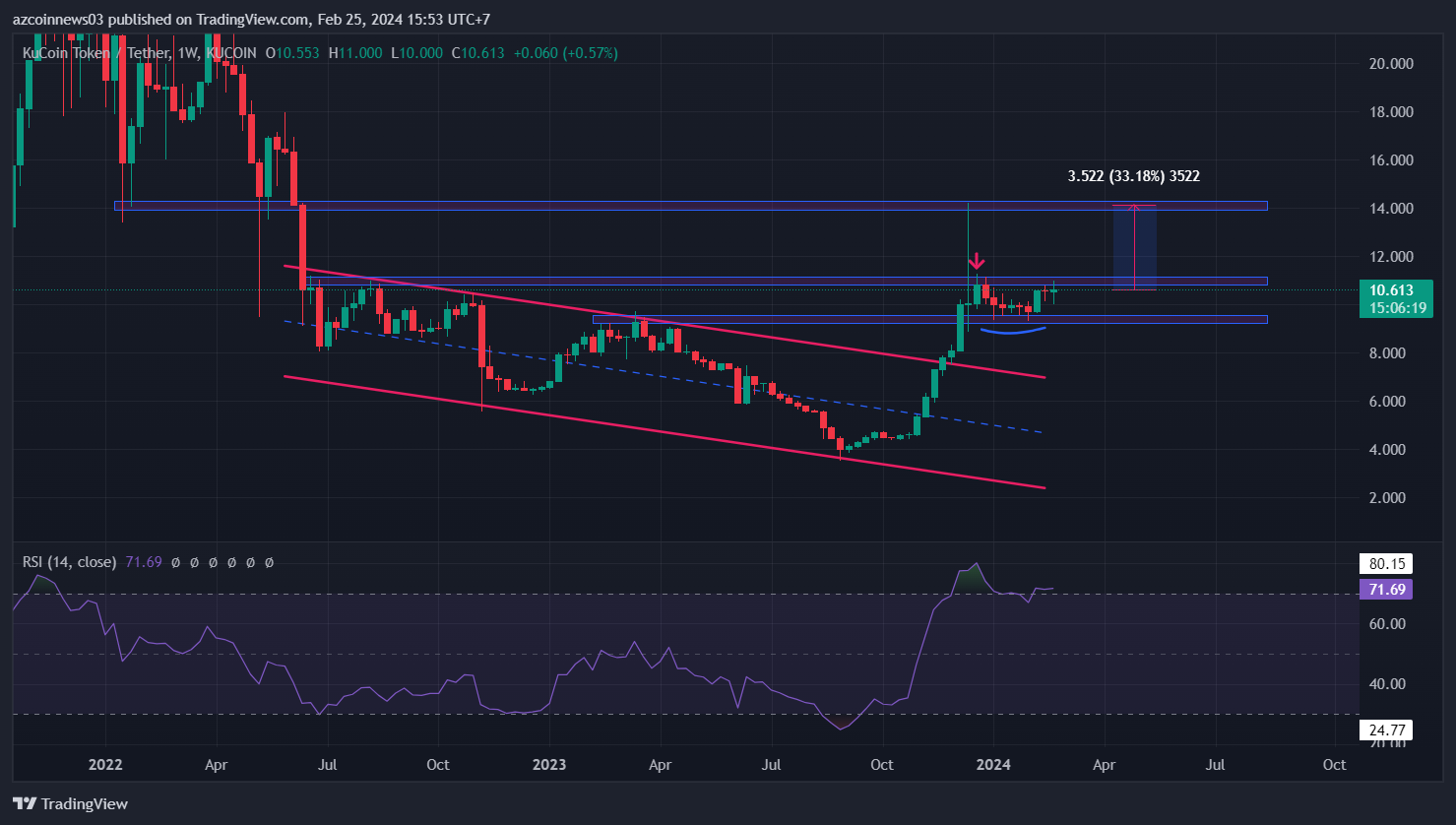The height and width of the screenshot is (825, 1456).
Task: Click the close value C10.613
Action: click(x=478, y=53)
